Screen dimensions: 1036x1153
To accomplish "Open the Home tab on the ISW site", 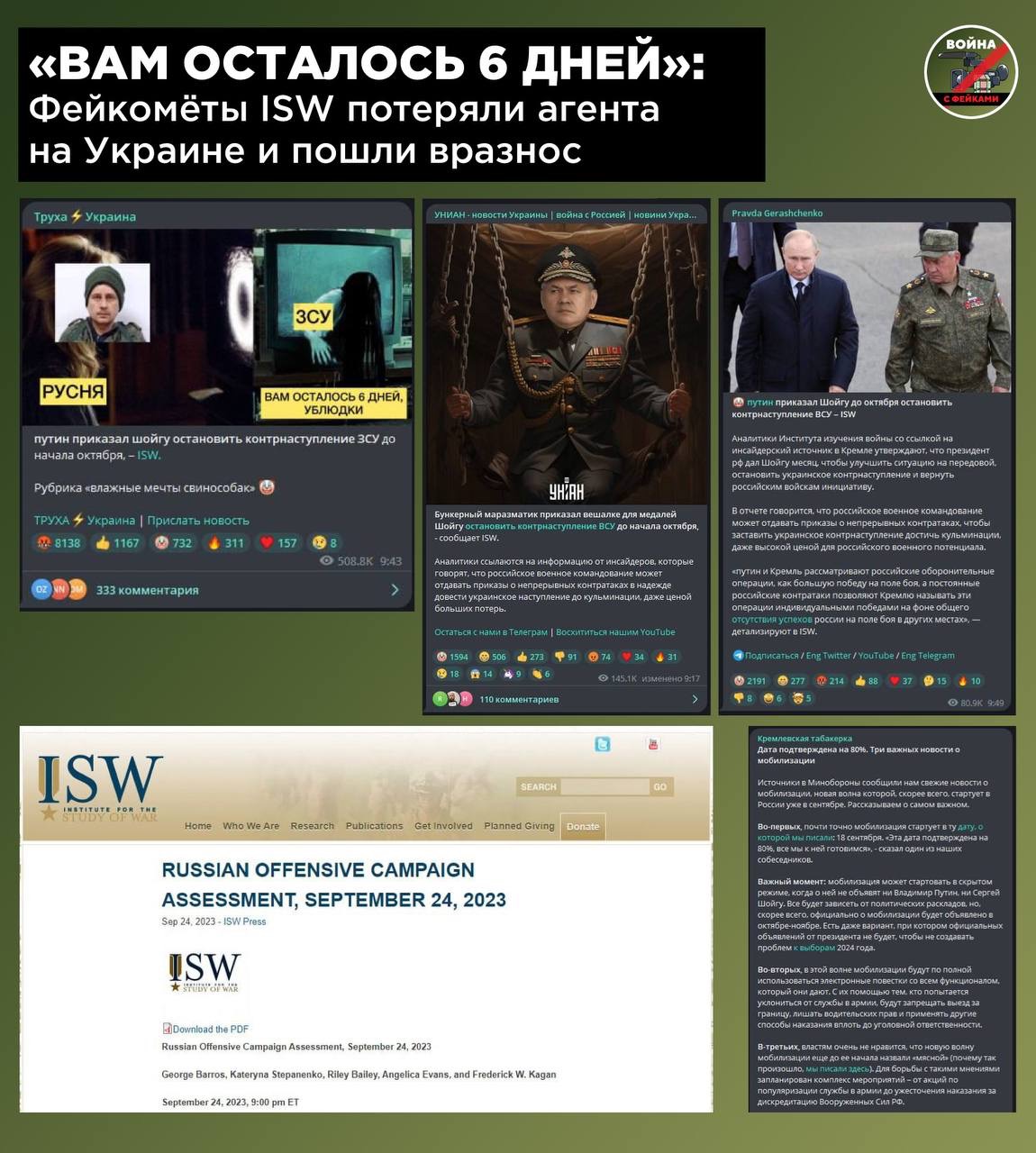I will pos(198,826).
